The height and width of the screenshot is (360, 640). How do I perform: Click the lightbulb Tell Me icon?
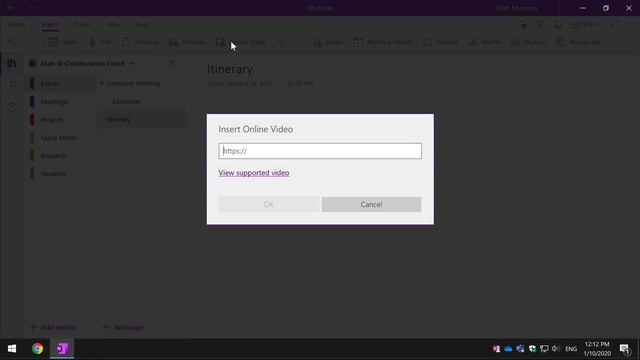[x=540, y=24]
